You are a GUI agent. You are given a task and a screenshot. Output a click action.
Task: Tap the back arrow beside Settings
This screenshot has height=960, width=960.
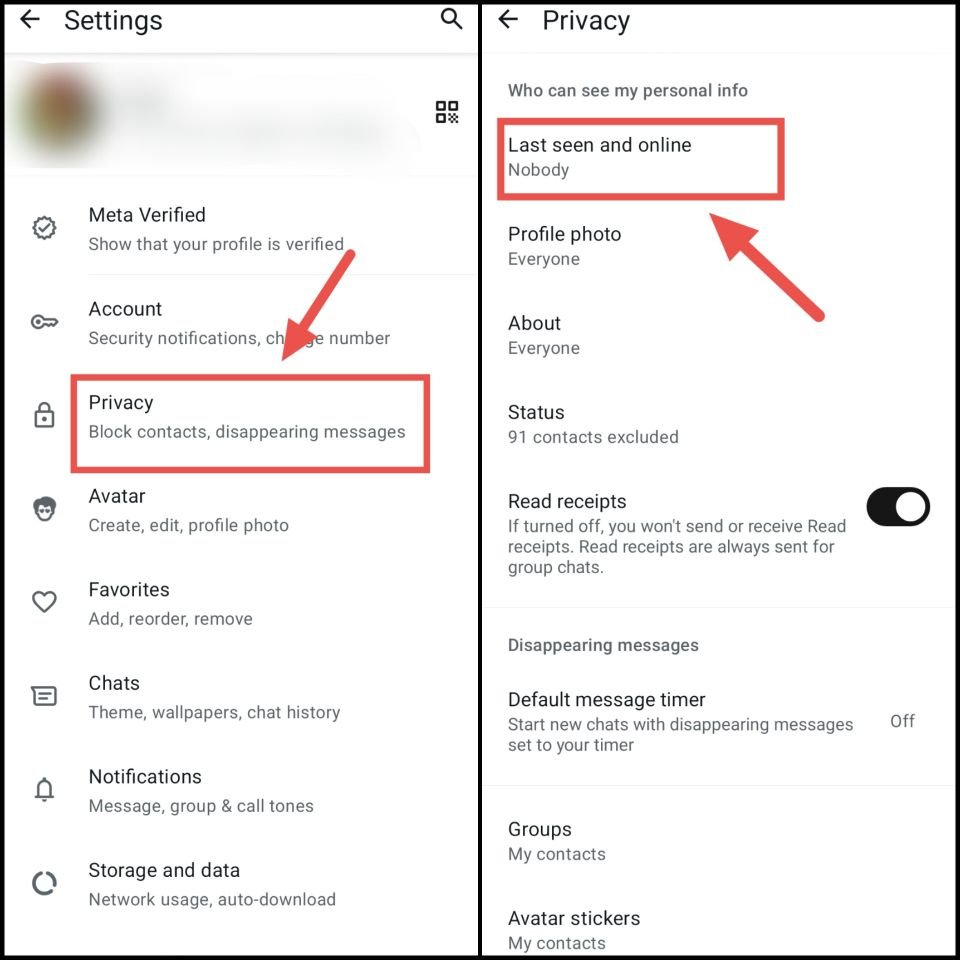[x=29, y=20]
